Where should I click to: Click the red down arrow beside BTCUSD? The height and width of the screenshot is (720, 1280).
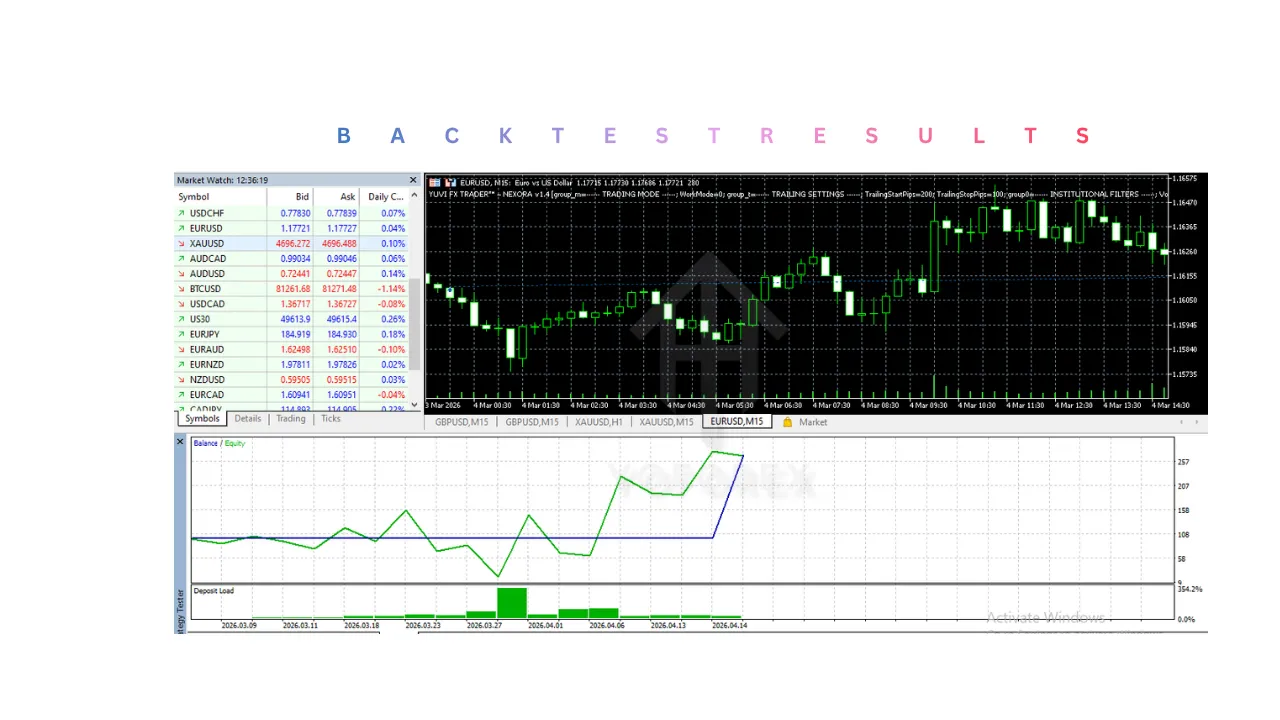[x=181, y=289]
